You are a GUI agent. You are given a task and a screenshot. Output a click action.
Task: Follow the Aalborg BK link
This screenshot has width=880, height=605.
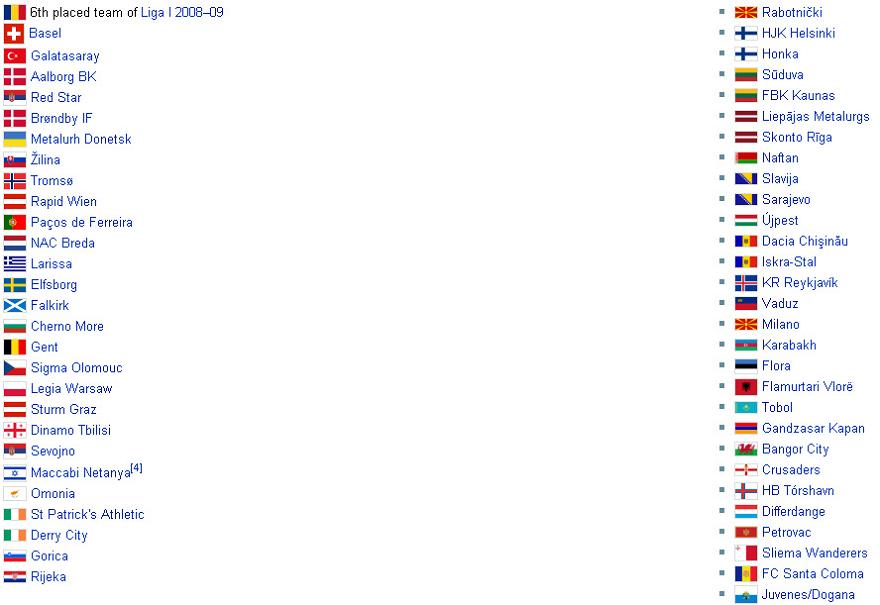[x=63, y=76]
